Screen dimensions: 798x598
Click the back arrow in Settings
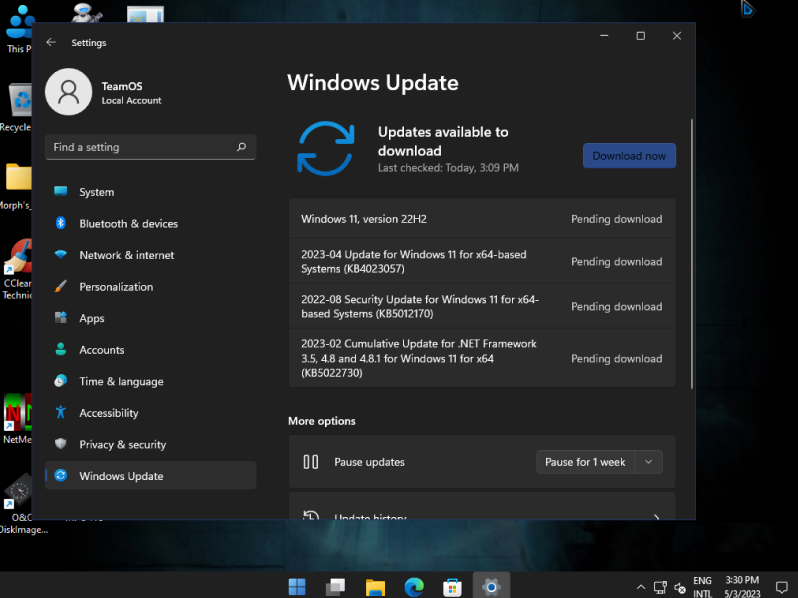click(x=51, y=42)
